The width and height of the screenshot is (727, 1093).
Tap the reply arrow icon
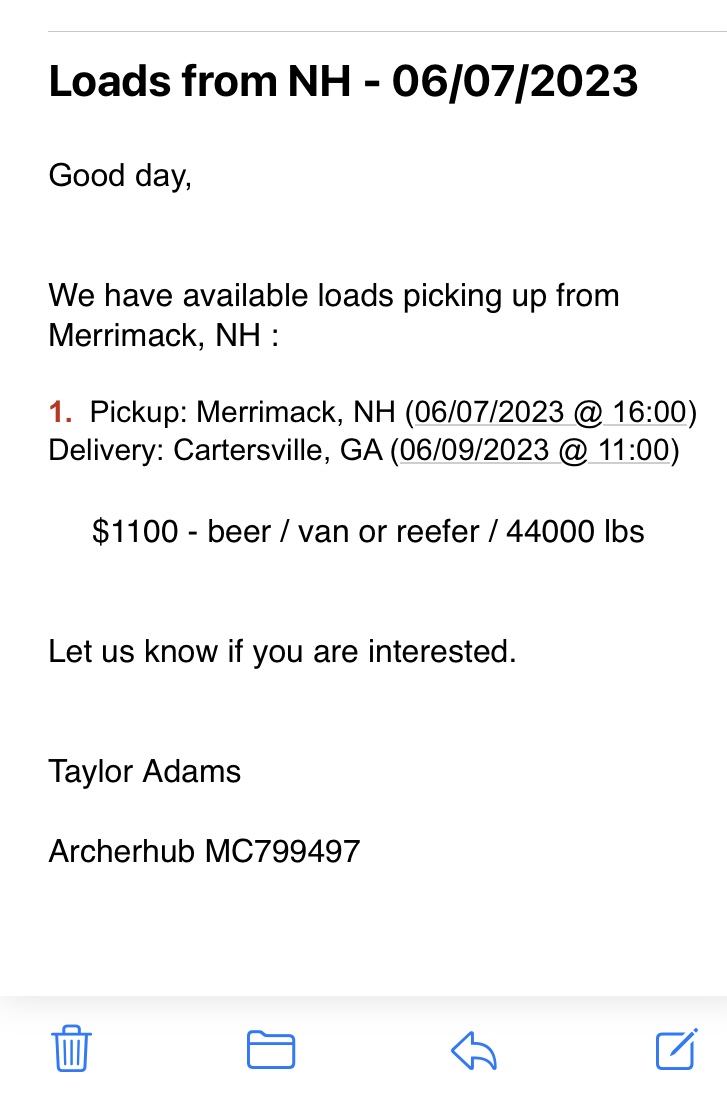(x=473, y=1050)
